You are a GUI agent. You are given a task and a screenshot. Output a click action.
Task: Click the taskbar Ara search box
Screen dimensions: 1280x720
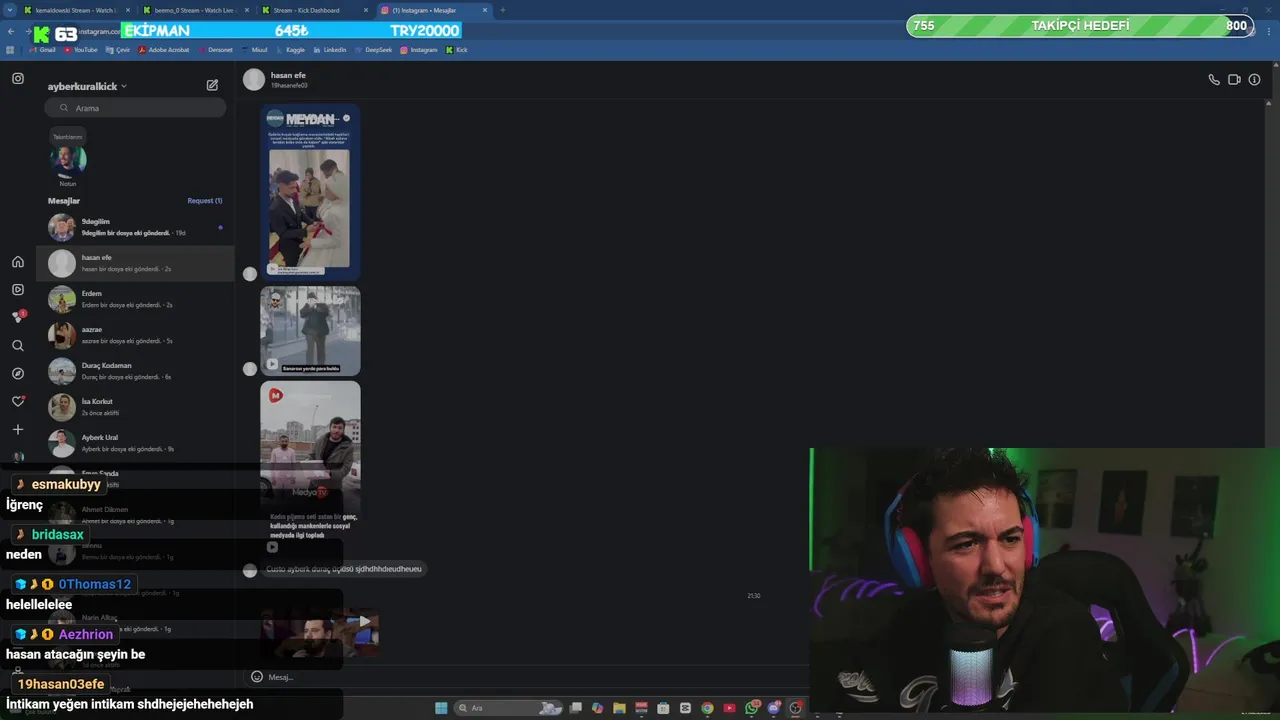[508, 708]
